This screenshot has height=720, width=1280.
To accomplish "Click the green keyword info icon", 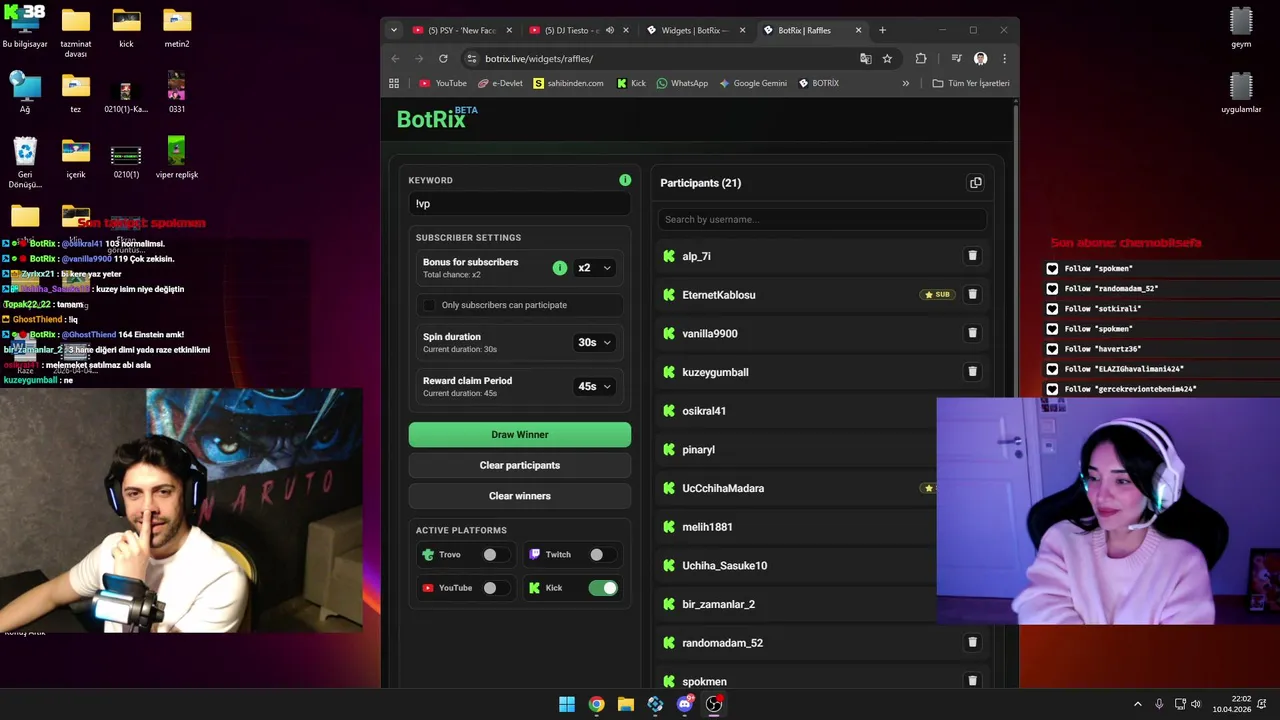I will 625,180.
